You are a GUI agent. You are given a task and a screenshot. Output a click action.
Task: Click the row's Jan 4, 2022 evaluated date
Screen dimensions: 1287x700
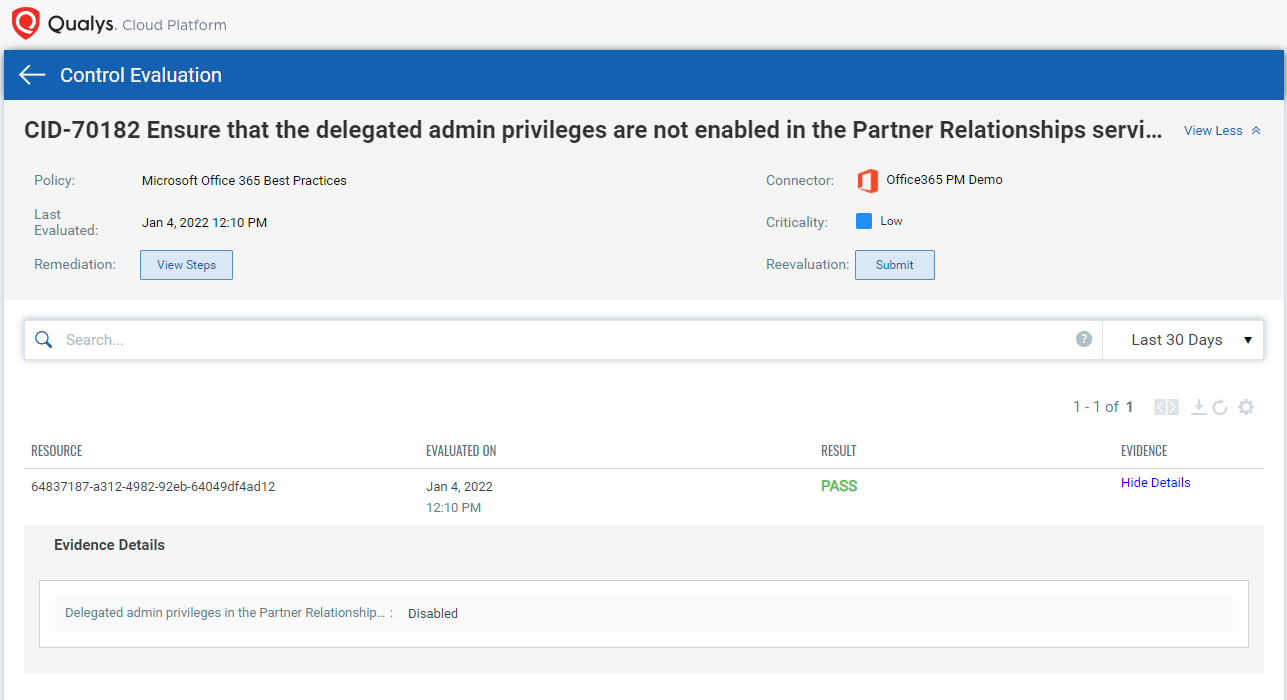point(459,487)
